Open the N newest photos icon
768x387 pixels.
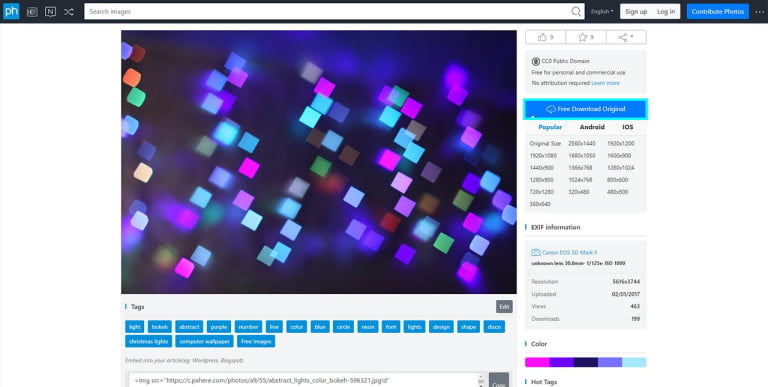pyautogui.click(x=50, y=12)
